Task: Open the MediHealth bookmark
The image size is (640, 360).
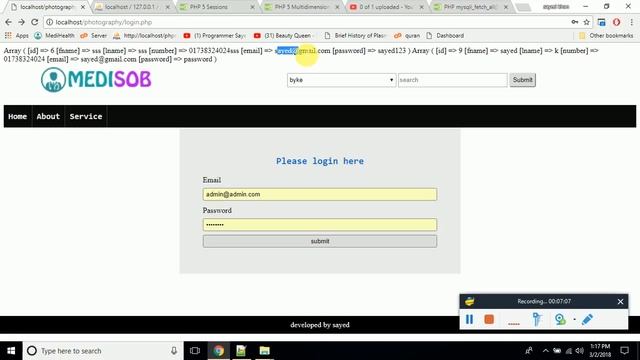Action: (x=54, y=36)
